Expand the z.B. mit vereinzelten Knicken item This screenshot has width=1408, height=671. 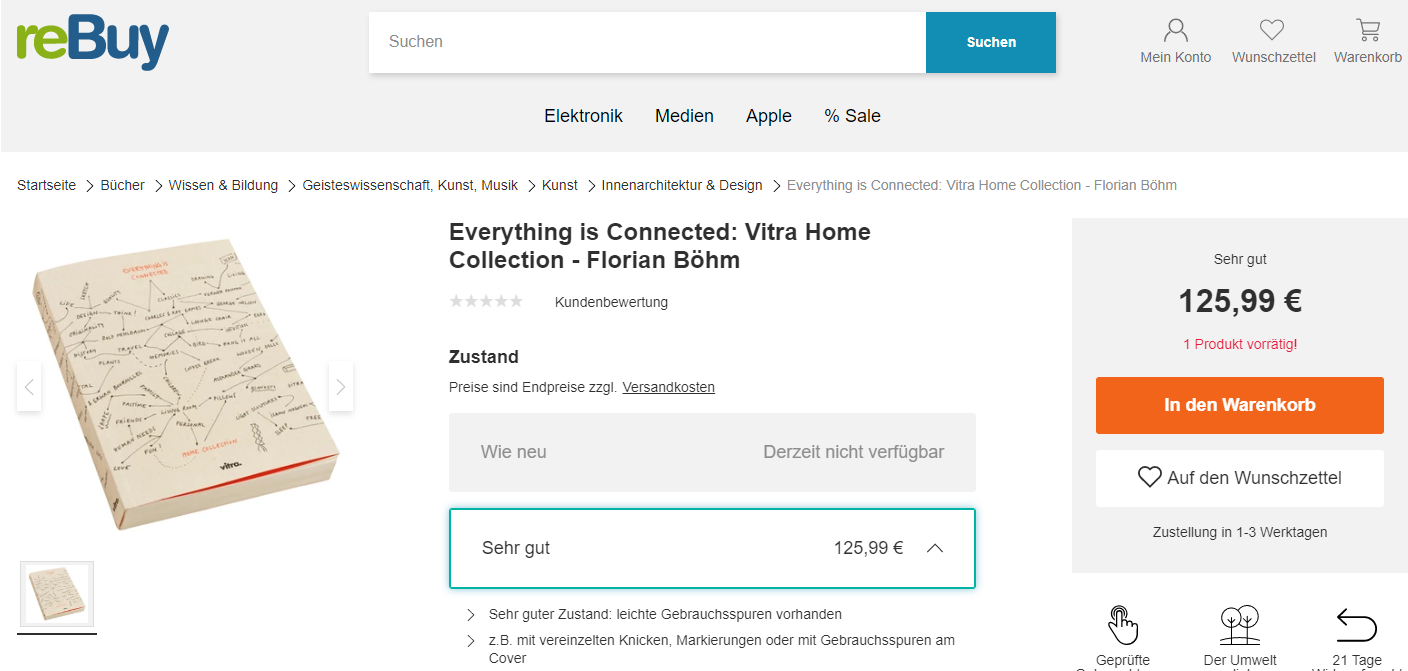coord(471,641)
